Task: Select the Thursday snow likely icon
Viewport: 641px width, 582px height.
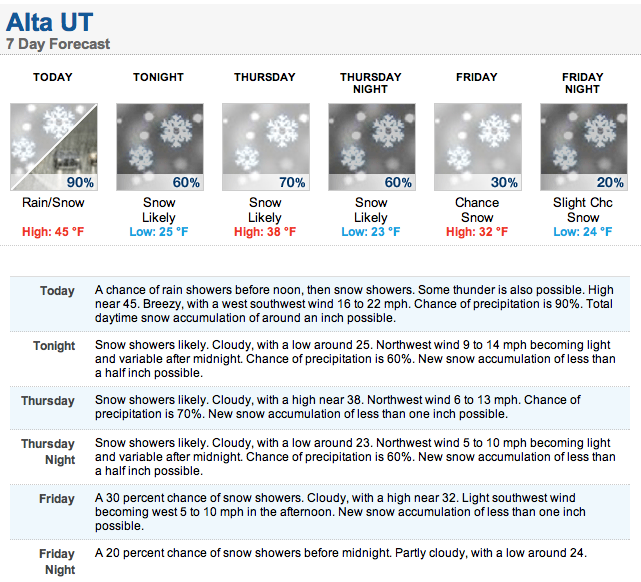Action: (266, 147)
